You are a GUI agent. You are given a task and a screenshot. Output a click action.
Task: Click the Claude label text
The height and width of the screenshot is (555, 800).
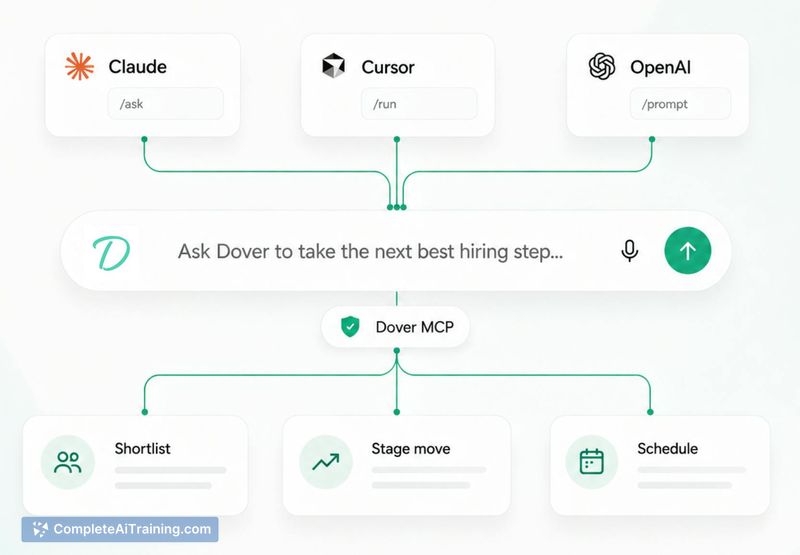[137, 67]
